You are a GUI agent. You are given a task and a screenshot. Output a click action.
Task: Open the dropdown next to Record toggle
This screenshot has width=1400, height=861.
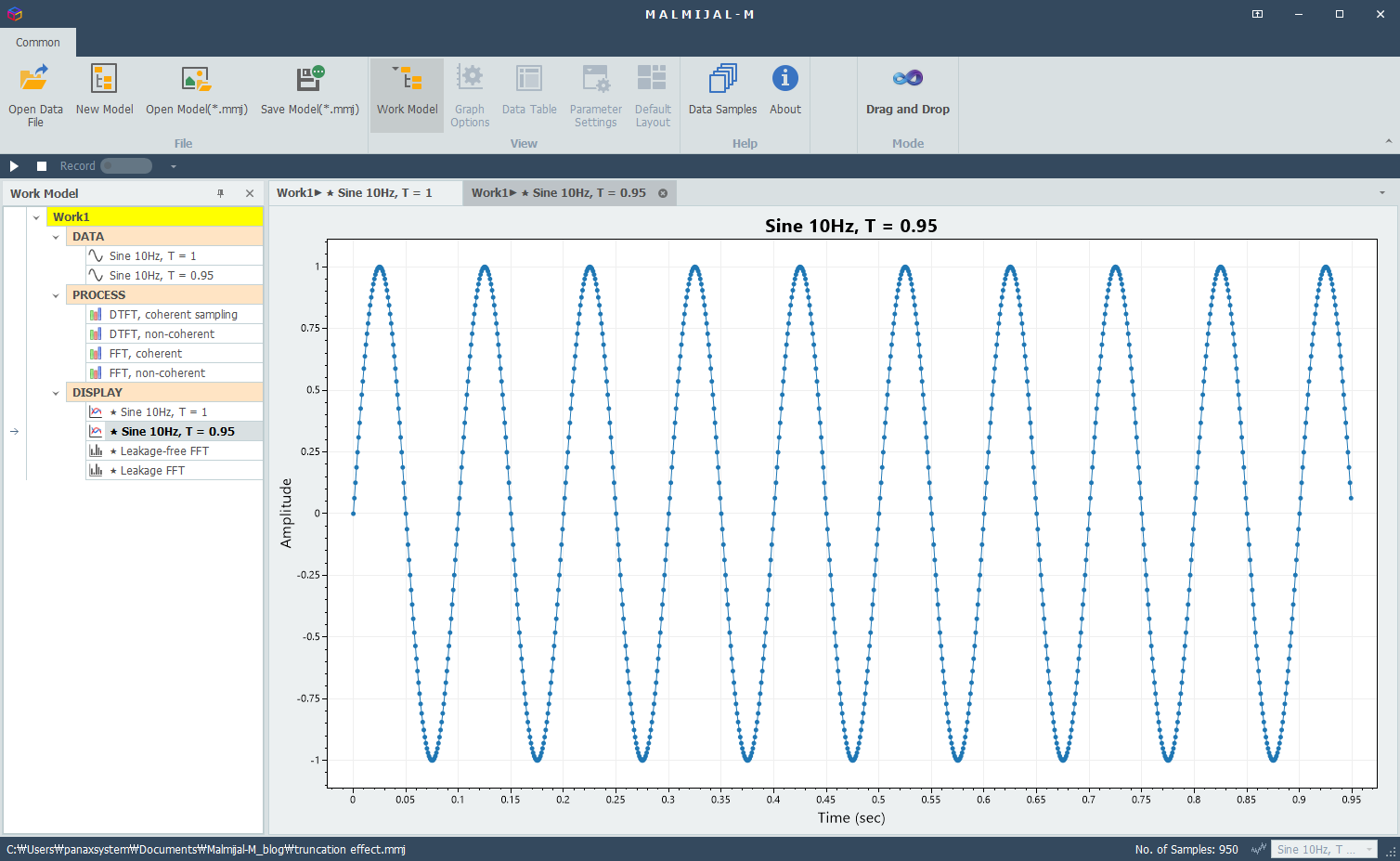pyautogui.click(x=173, y=166)
